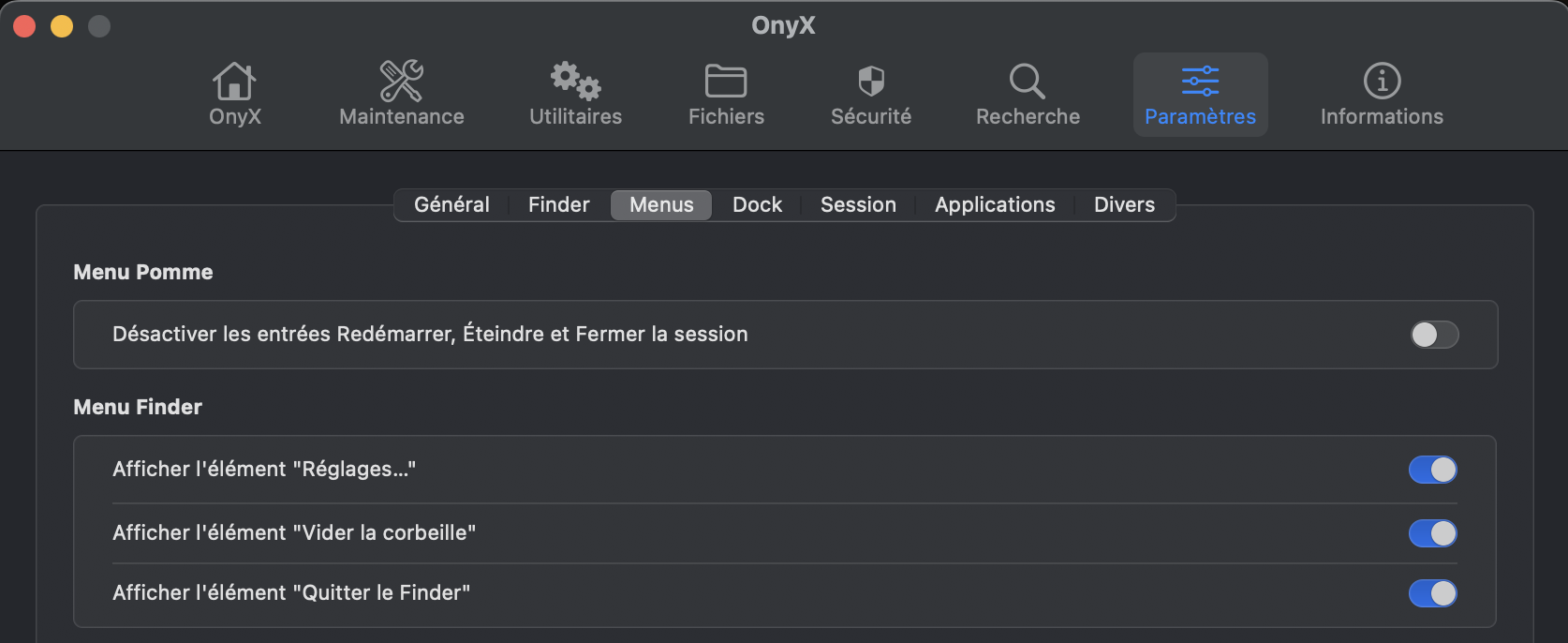Open the Maintenance tools icon
Viewport: 1568px width, 643px height.
401,82
